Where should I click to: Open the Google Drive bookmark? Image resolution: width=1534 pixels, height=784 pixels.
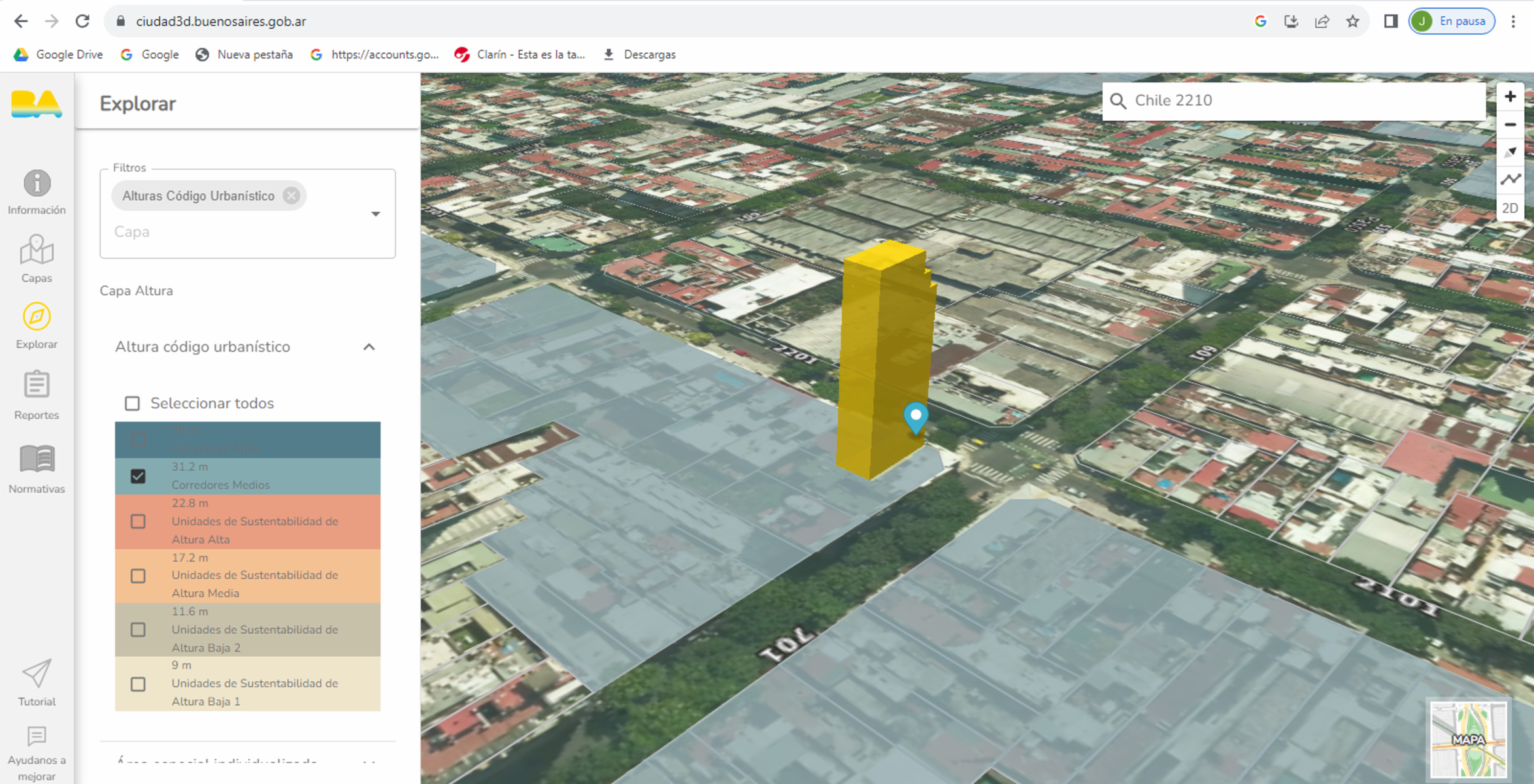(58, 55)
